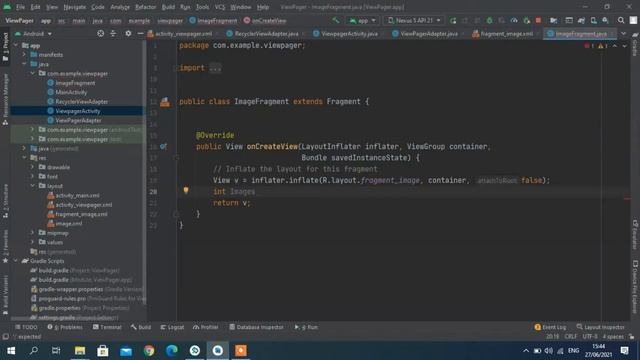The width and height of the screenshot is (640, 360).
Task: Click the ENG language indicator in system tray
Action: (x=573, y=351)
